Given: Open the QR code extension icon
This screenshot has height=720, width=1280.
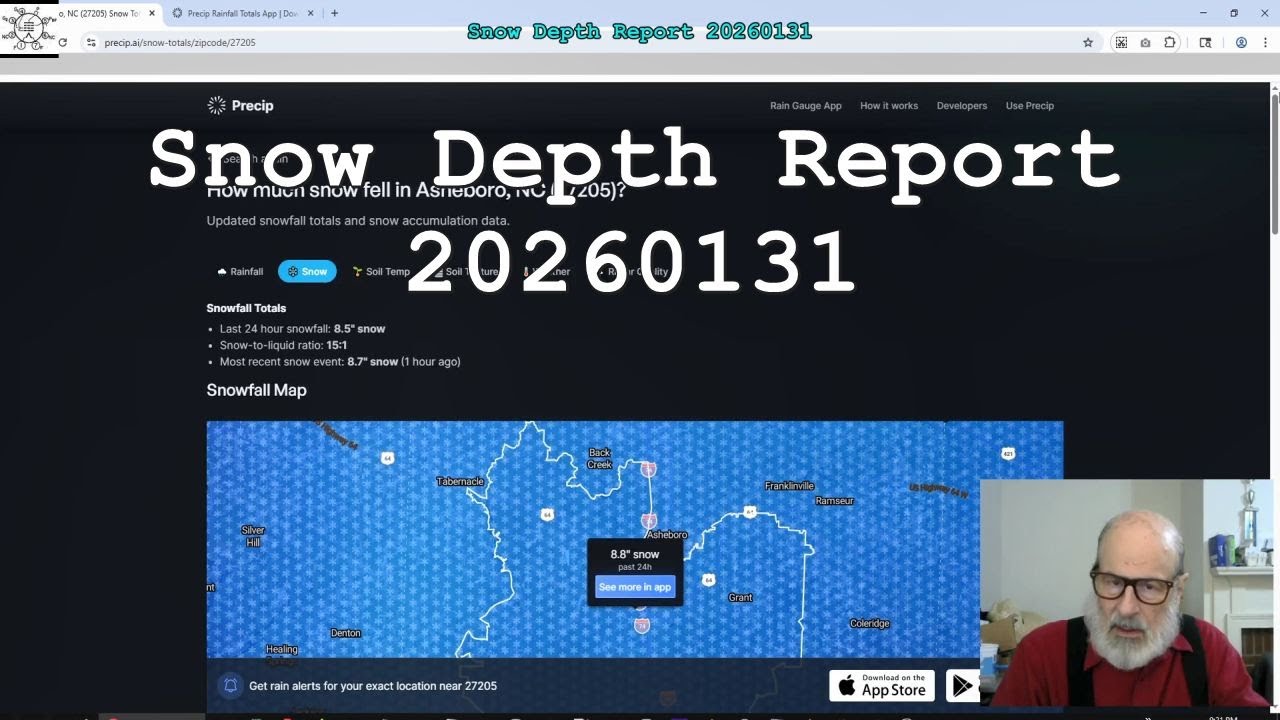Looking at the screenshot, I should [1121, 42].
